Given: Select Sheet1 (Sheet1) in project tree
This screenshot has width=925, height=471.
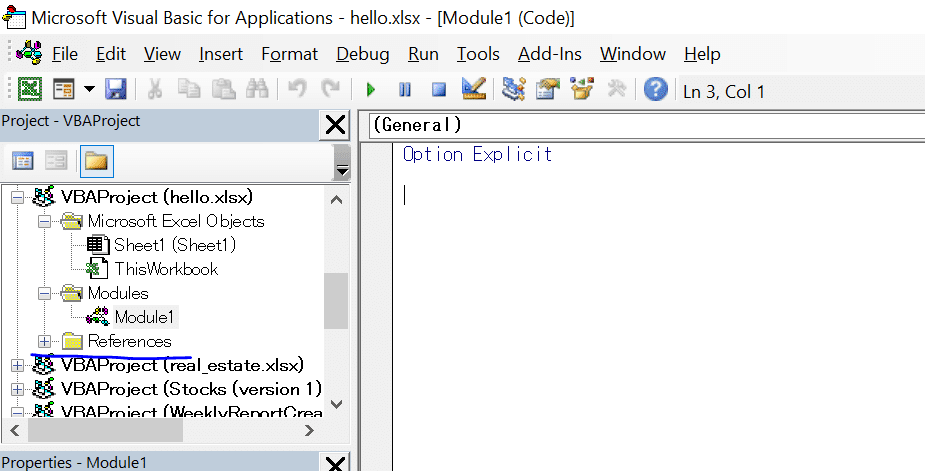Looking at the screenshot, I should point(175,244).
